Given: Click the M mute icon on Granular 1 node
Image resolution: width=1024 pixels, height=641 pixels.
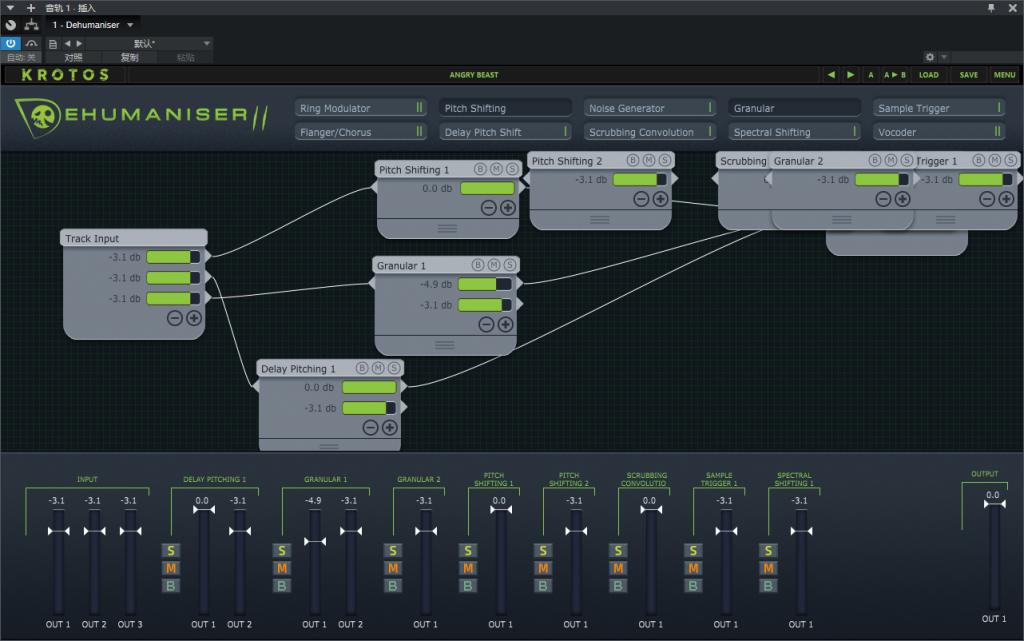Looking at the screenshot, I should tap(494, 265).
